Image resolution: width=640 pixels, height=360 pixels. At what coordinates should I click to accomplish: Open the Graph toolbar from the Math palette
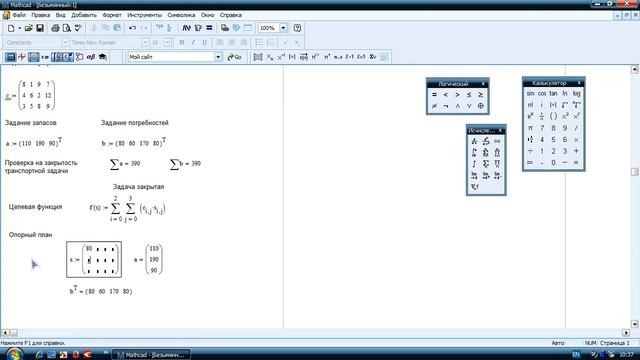pos(22,57)
